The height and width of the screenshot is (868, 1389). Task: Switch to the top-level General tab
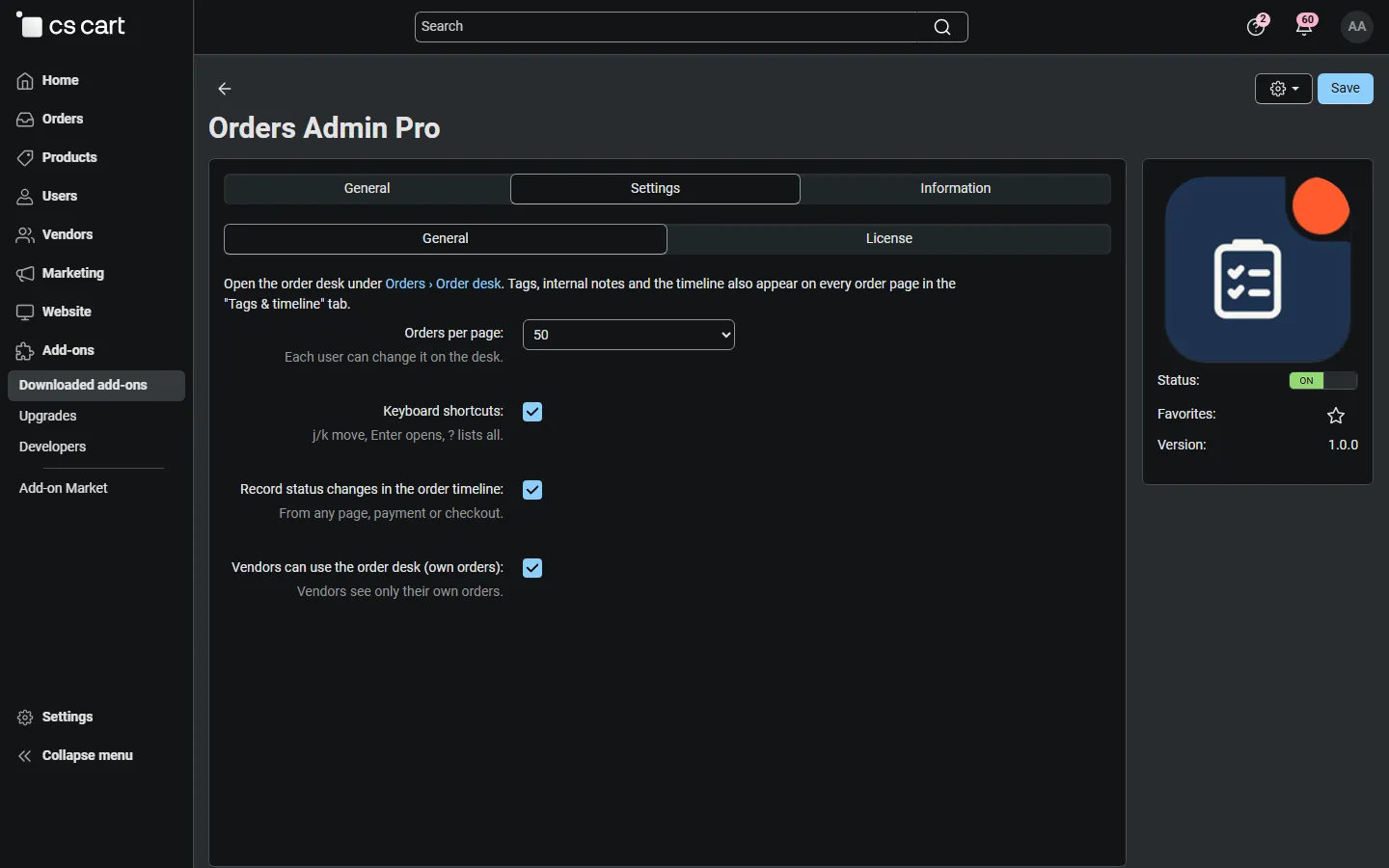368,189
